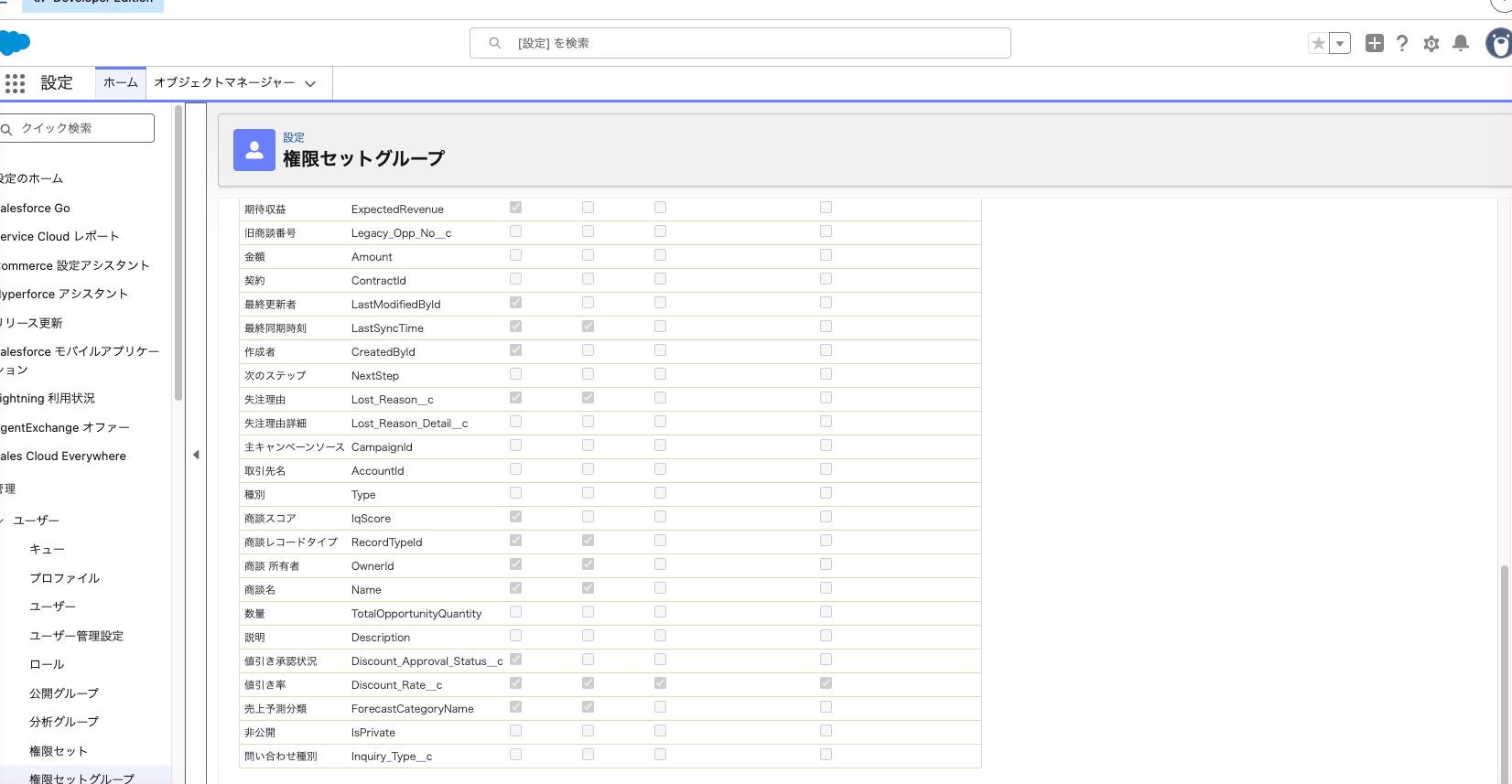Toggle first checkbox in IsPrivate row
1512x784 pixels.
tap(515, 731)
